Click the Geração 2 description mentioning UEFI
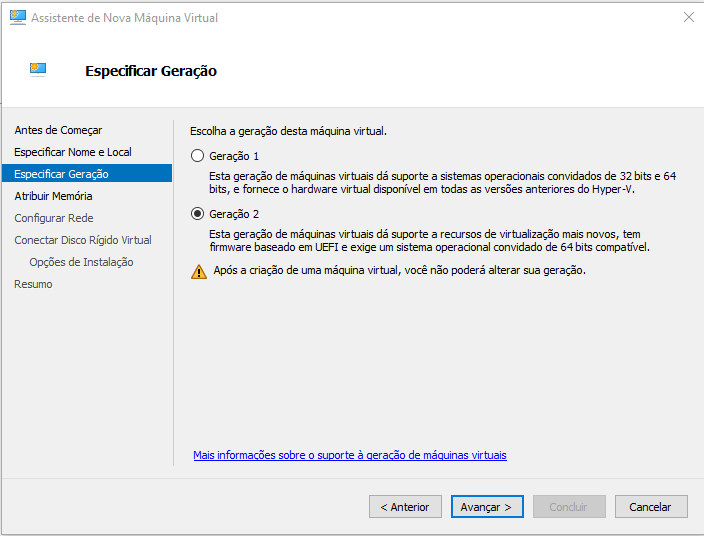 point(429,241)
